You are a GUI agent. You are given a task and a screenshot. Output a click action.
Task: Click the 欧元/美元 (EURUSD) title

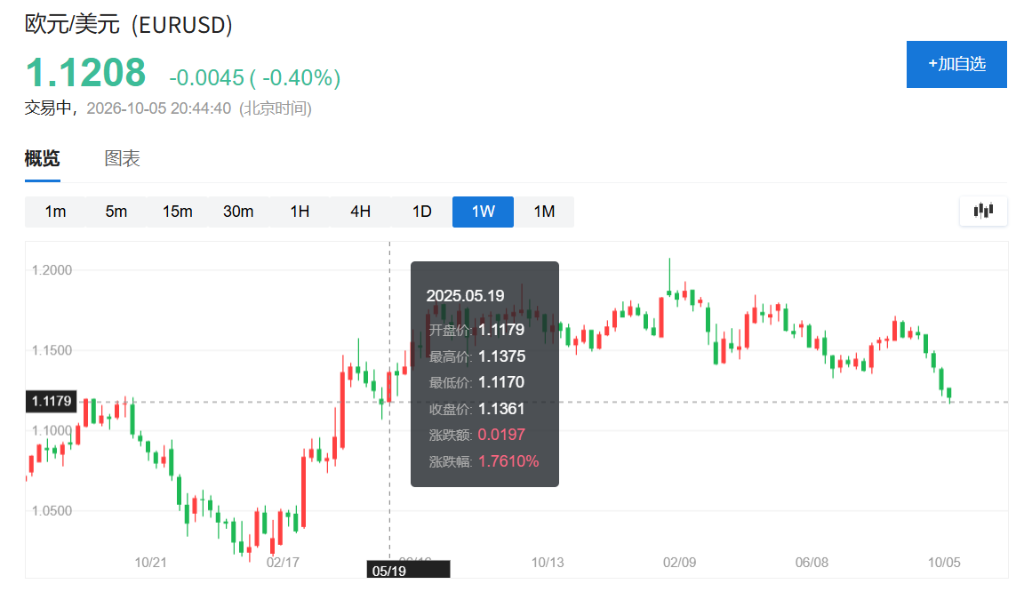click(129, 25)
